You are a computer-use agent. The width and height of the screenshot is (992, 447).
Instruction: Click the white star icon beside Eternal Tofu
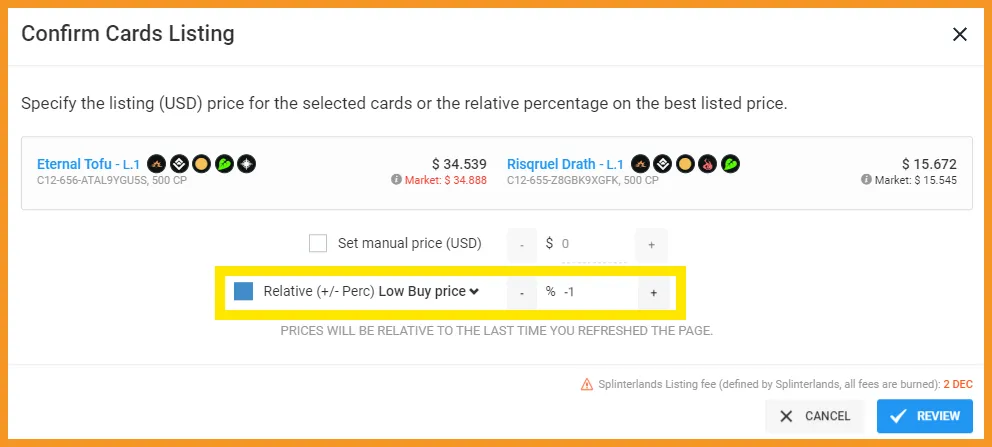coord(247,164)
